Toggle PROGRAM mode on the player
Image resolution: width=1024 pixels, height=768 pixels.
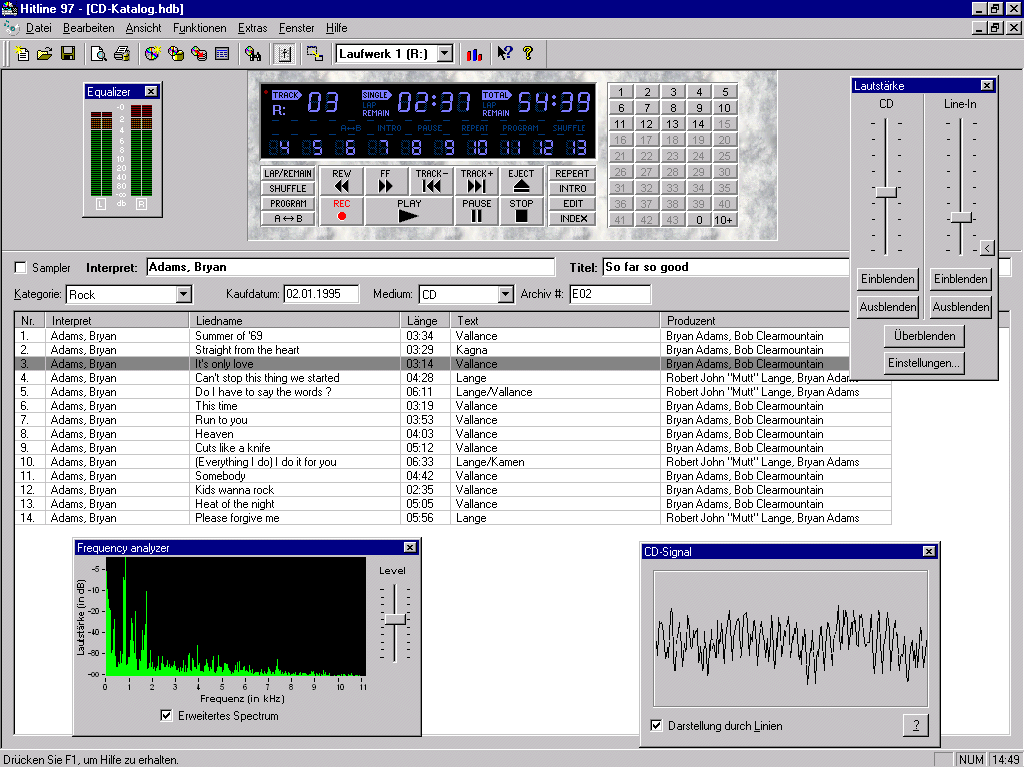[287, 204]
